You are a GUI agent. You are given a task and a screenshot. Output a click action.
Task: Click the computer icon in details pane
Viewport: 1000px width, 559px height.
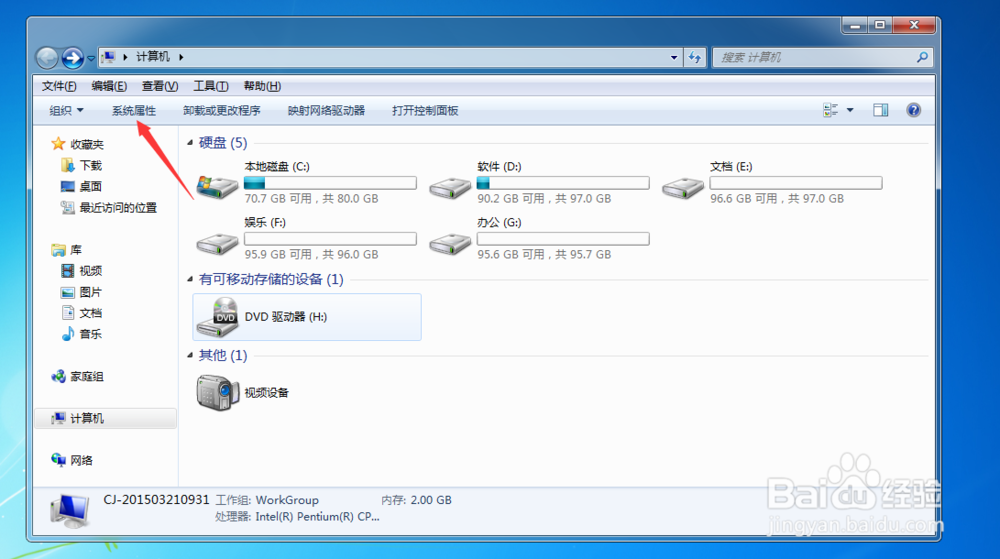coord(70,511)
